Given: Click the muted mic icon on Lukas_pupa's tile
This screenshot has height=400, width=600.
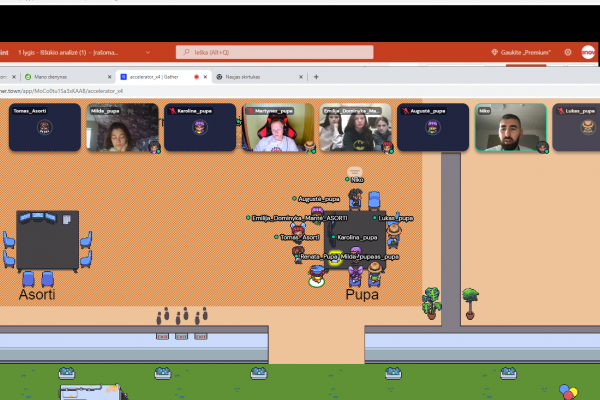Looking at the screenshot, I should [561, 111].
